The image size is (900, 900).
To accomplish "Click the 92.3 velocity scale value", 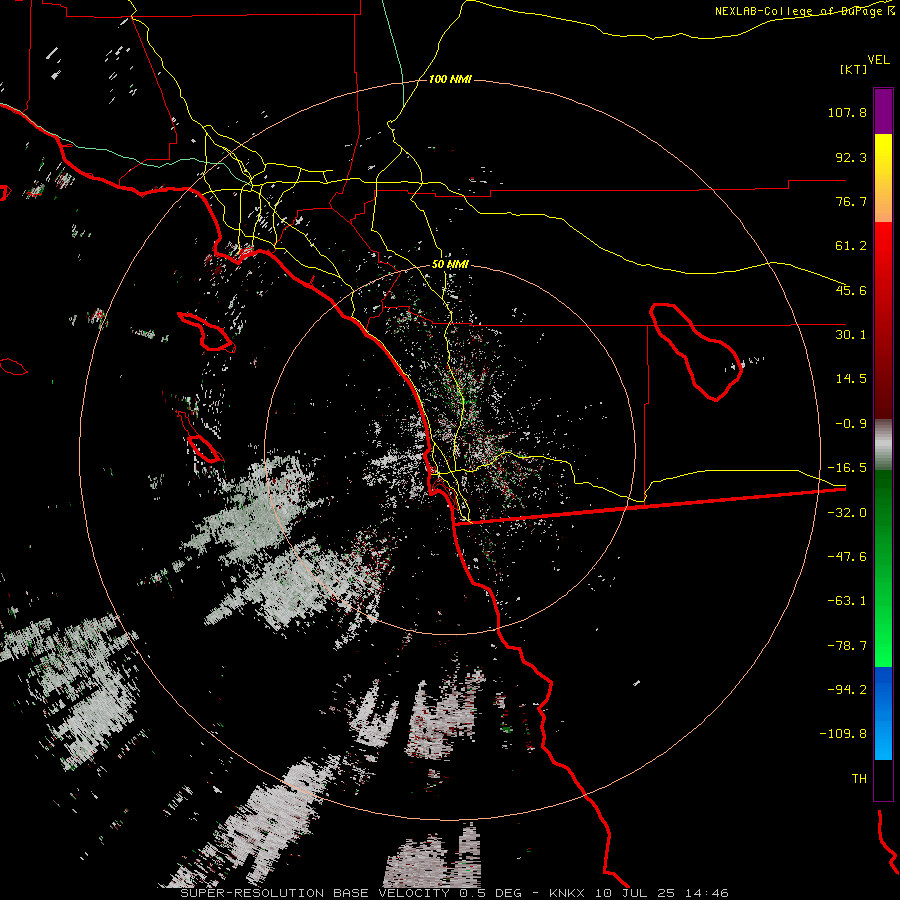I will (x=851, y=157).
